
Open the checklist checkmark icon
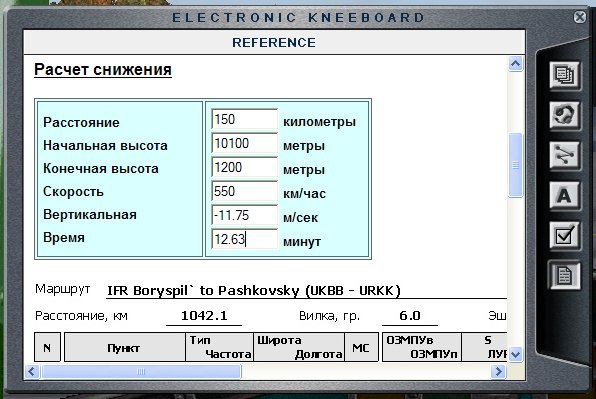(x=564, y=236)
